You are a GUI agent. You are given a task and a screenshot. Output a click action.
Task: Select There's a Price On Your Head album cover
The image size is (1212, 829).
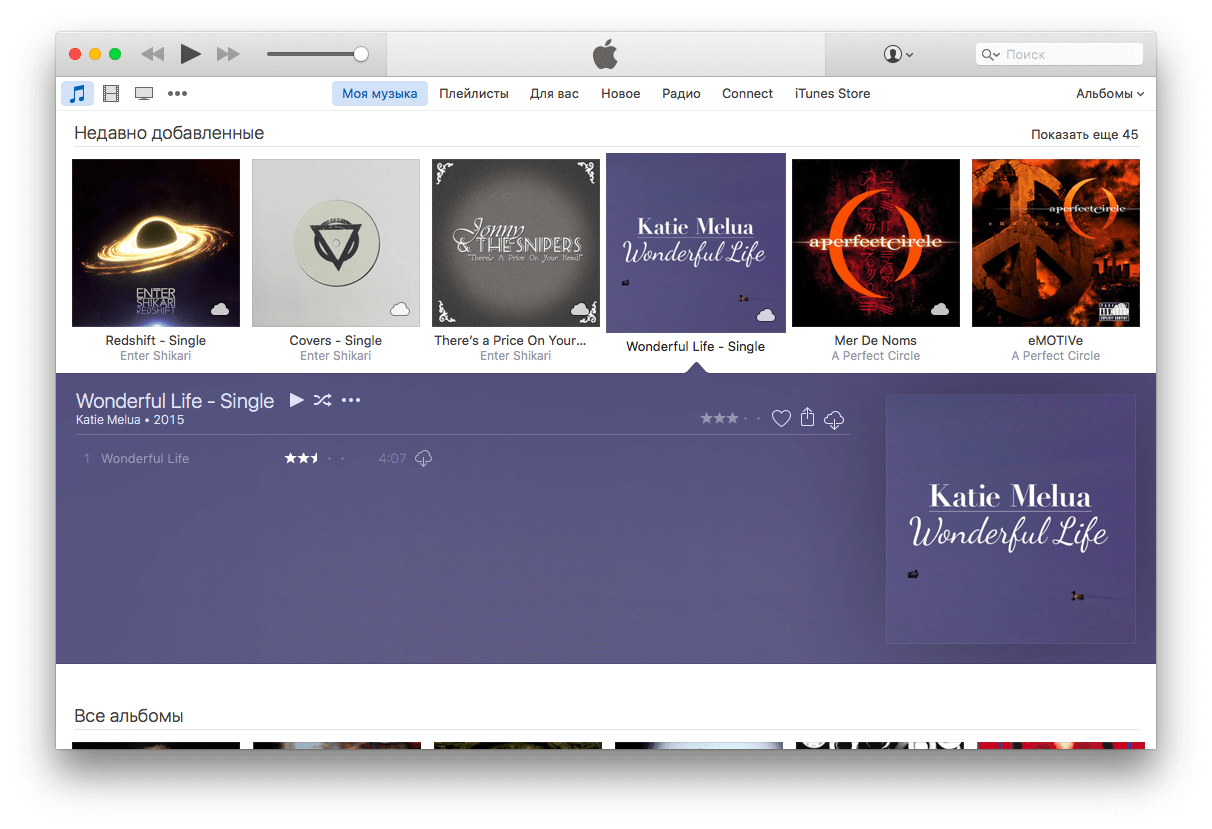[516, 243]
